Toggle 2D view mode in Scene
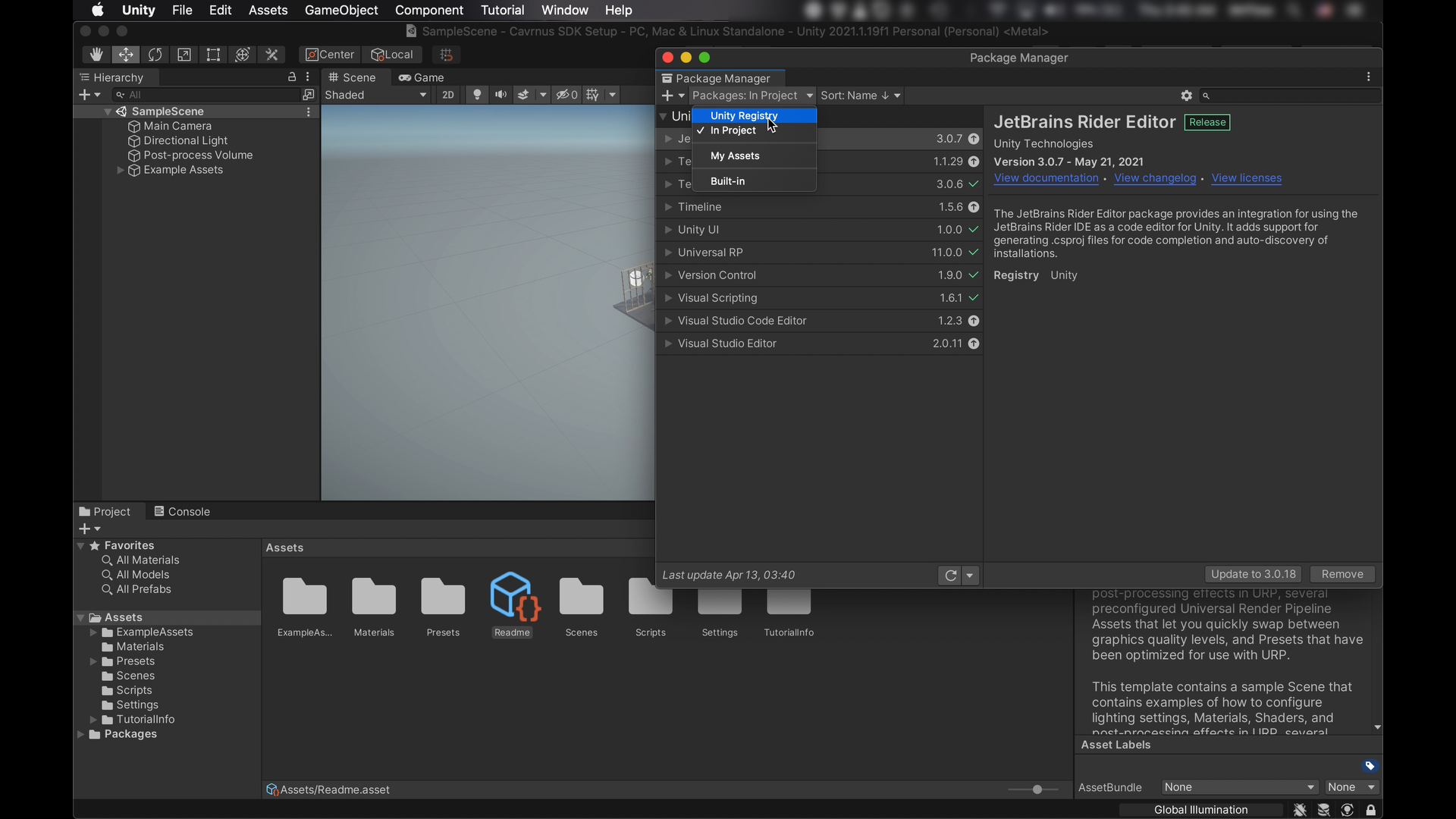 click(448, 95)
